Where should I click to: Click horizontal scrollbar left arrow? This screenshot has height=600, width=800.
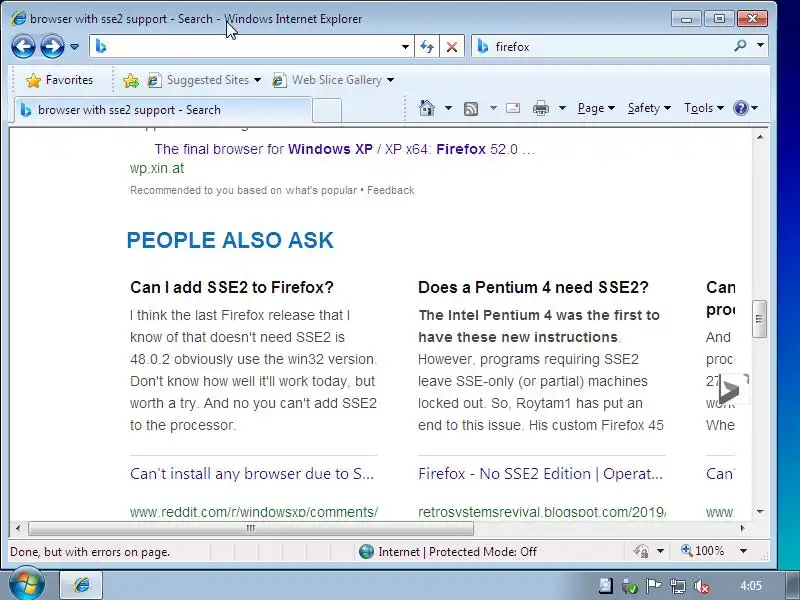(x=18, y=528)
